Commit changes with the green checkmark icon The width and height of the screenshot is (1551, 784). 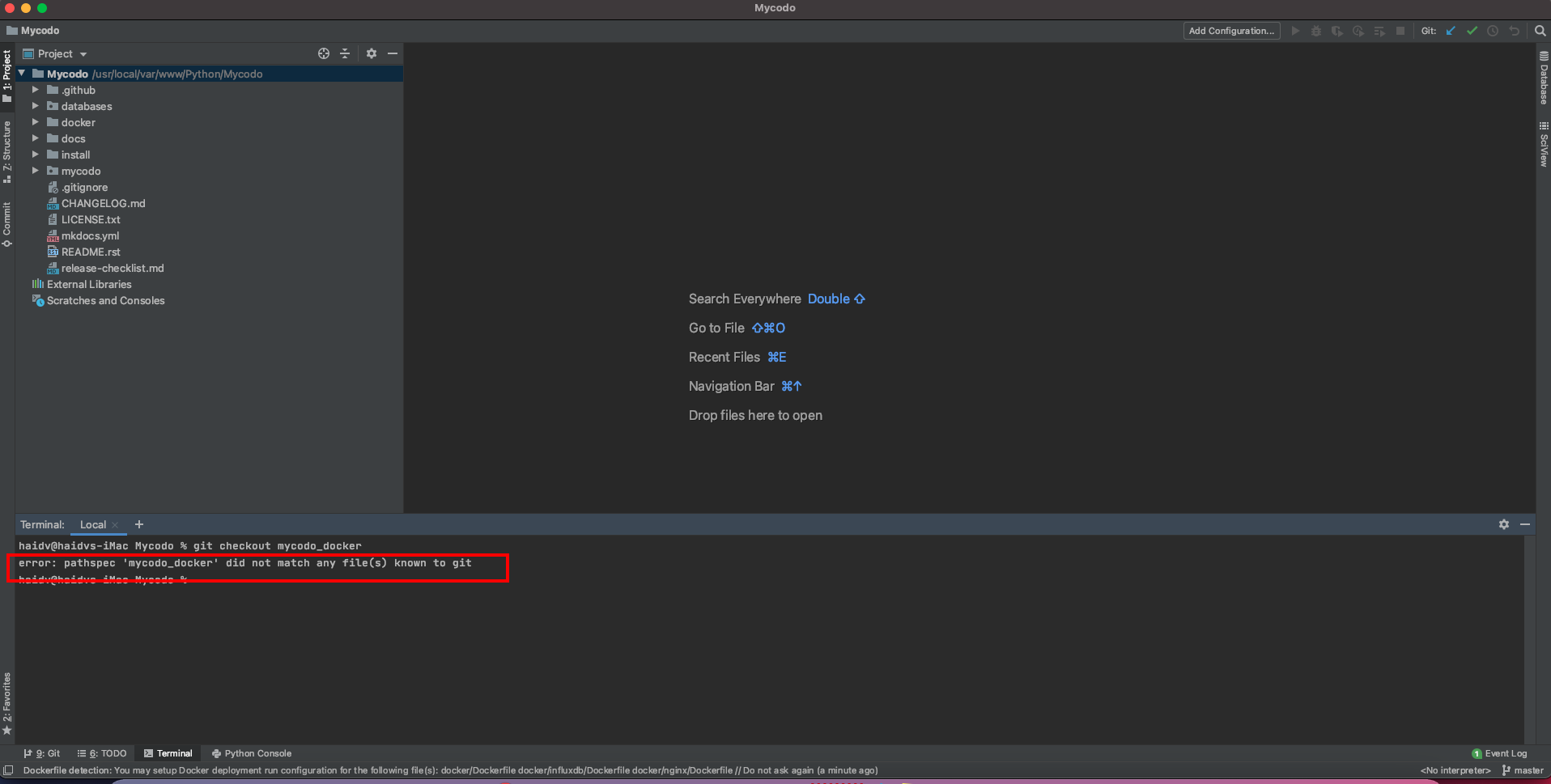(1471, 30)
